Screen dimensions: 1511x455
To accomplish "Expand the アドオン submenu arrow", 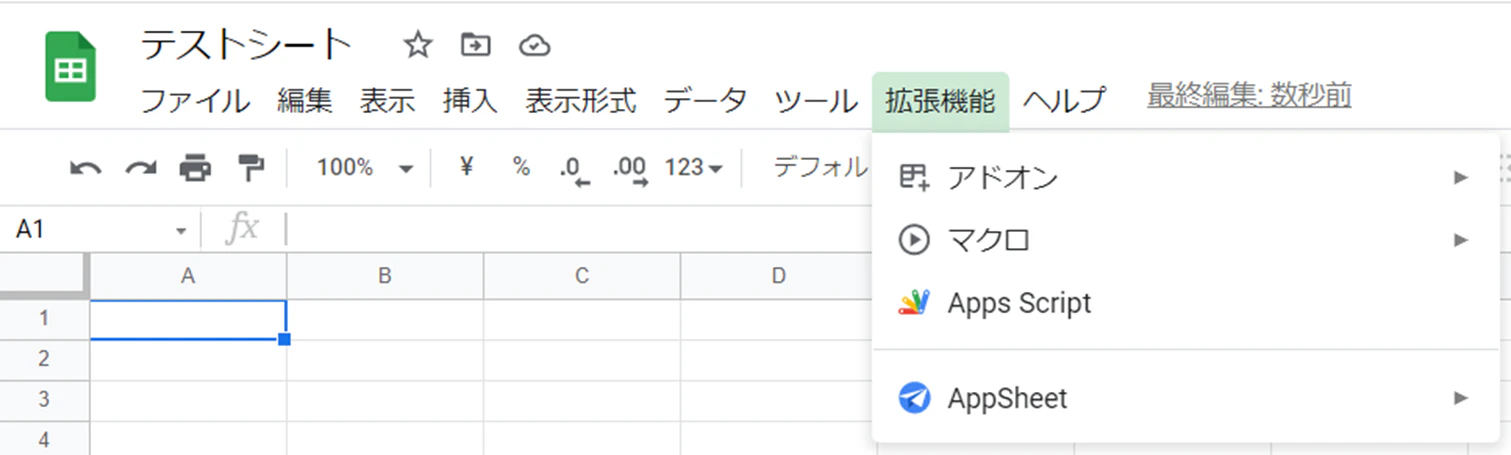I will [x=1461, y=178].
